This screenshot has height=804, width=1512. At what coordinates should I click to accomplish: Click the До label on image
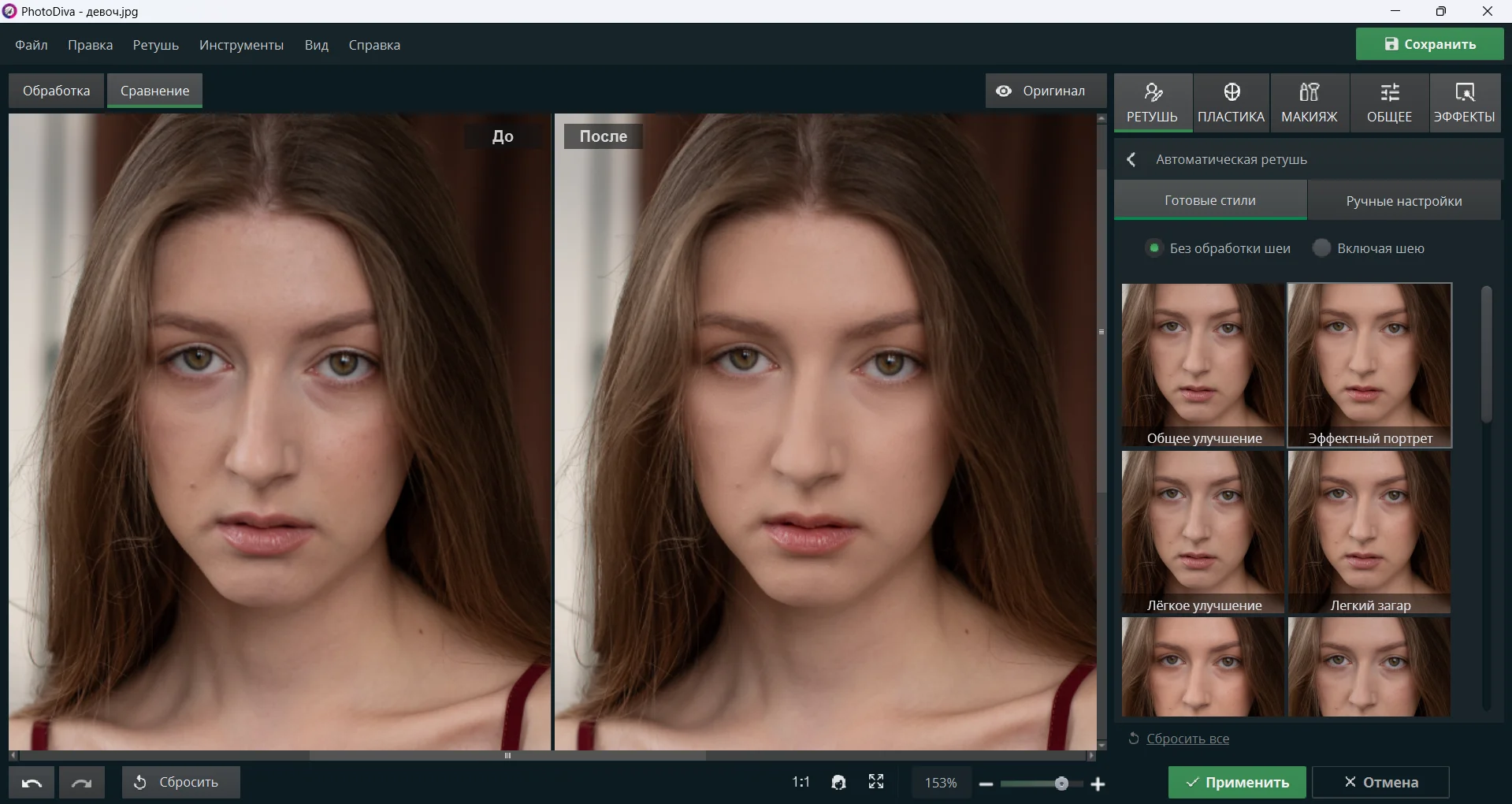pos(503,136)
